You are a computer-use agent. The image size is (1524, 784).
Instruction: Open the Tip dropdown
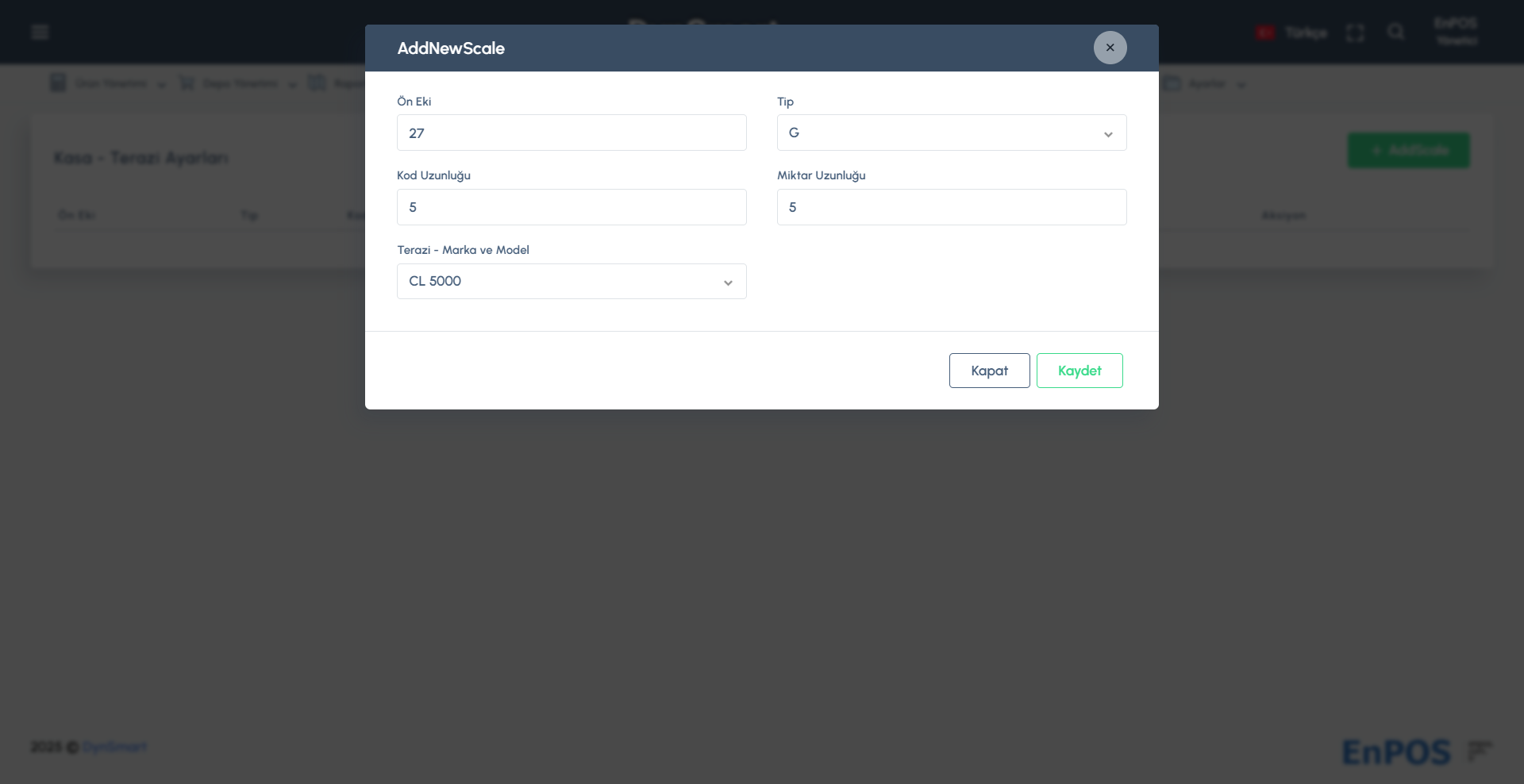(951, 133)
